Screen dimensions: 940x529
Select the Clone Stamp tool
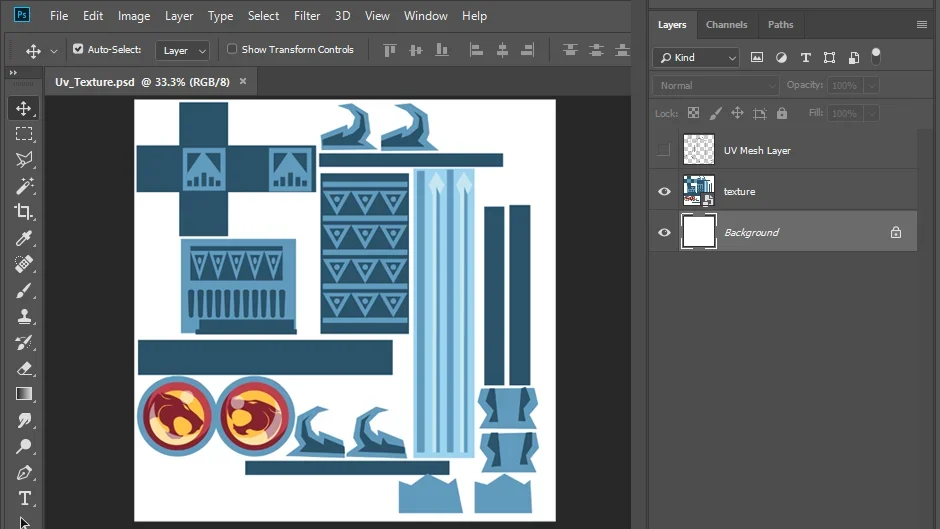(24, 317)
